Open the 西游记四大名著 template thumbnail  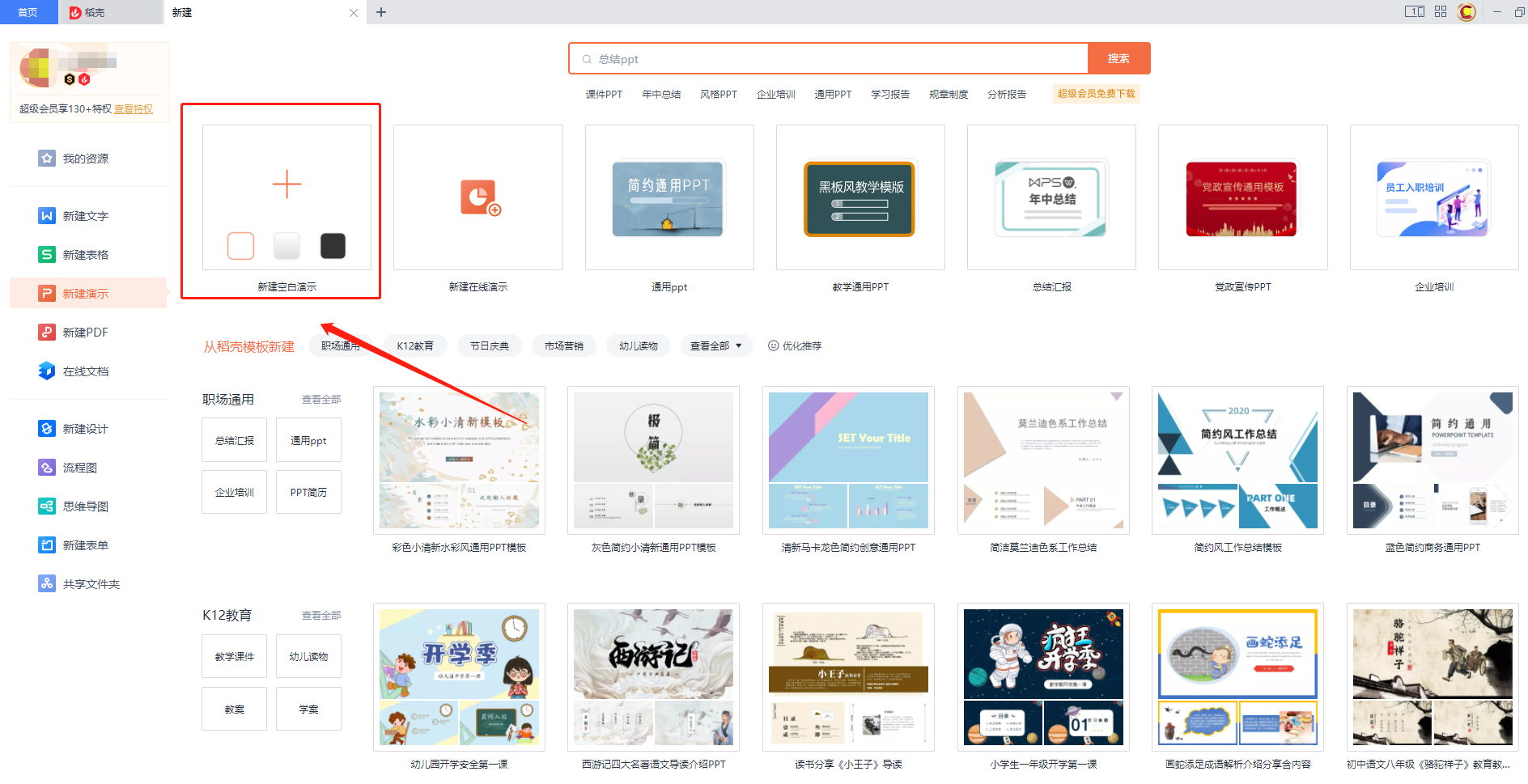[653, 676]
